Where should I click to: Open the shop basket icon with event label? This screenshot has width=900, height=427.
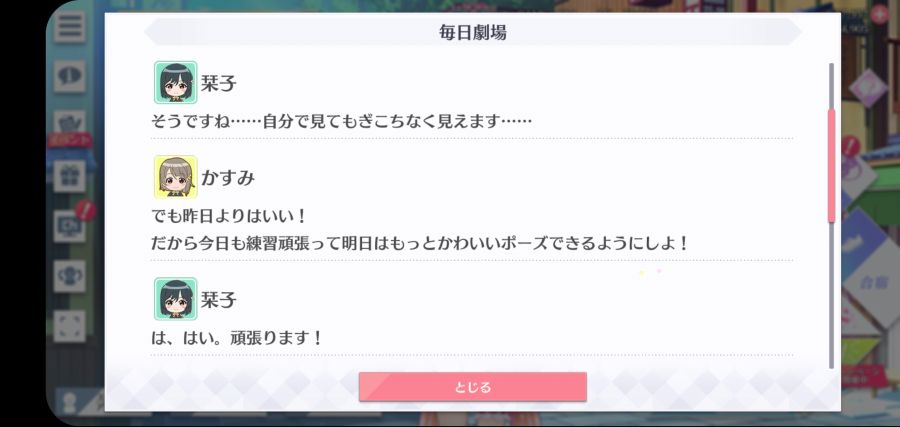coord(69,127)
